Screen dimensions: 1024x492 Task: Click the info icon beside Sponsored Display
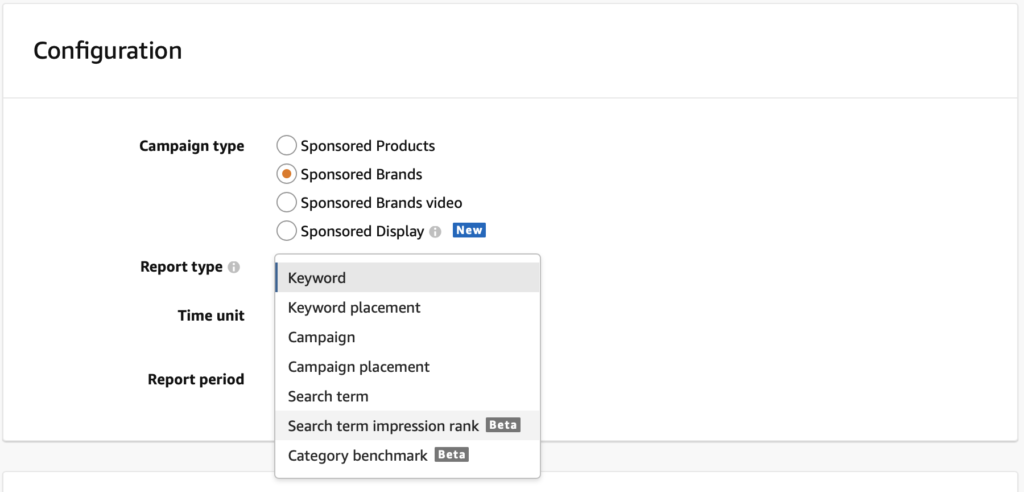(435, 231)
